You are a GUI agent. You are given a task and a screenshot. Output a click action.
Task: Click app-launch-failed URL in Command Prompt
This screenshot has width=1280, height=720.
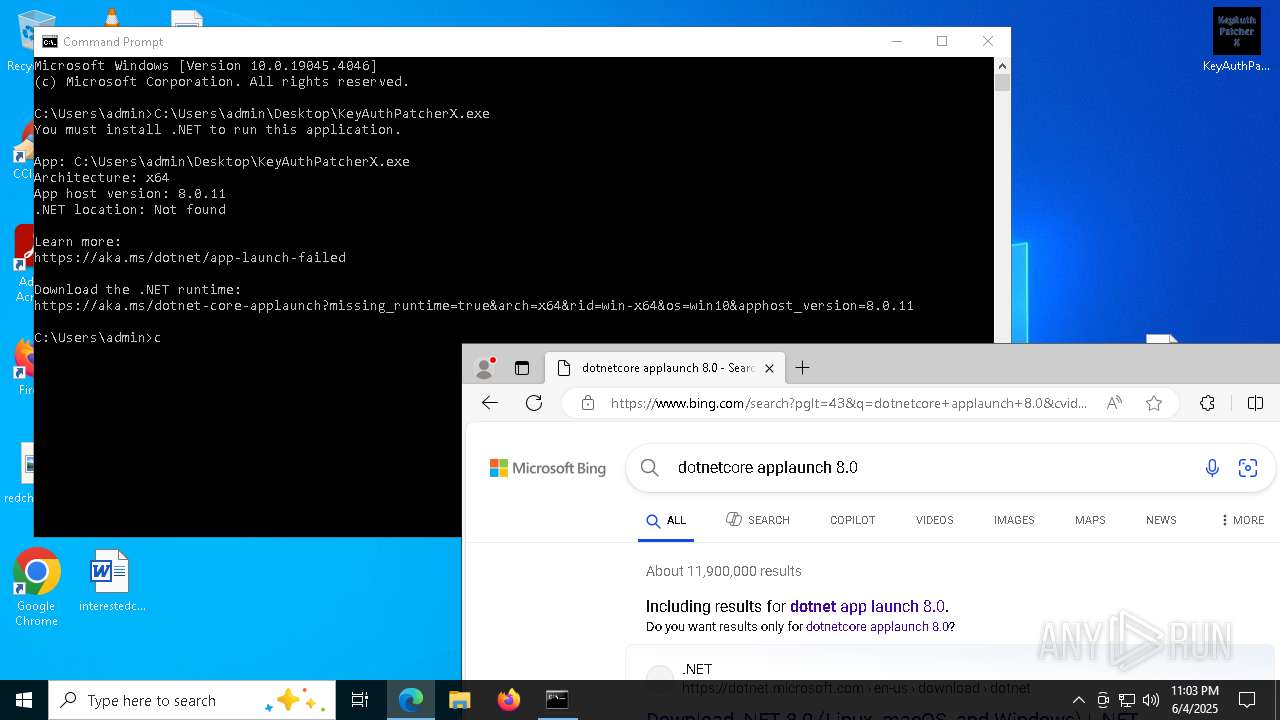tap(190, 258)
